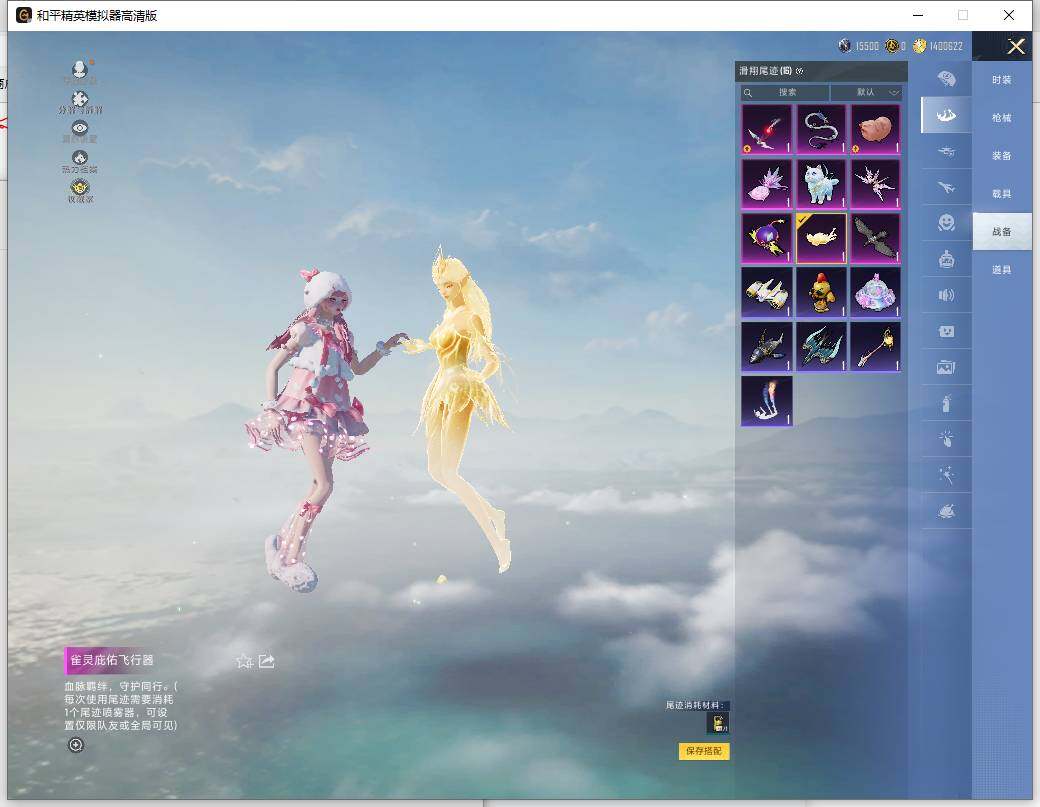
Task: Select the silver dragon trail item
Action: (x=821, y=129)
